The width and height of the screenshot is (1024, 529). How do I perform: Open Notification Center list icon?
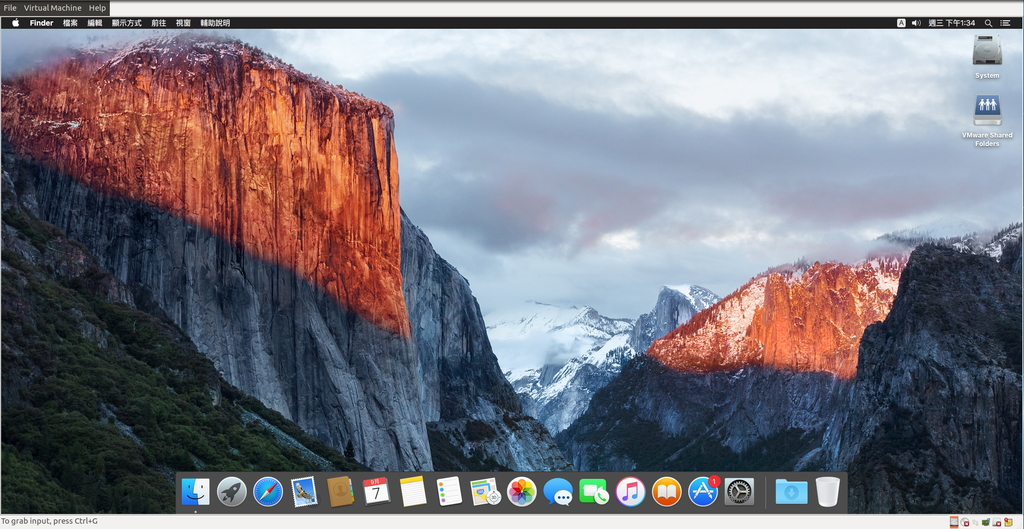1006,23
